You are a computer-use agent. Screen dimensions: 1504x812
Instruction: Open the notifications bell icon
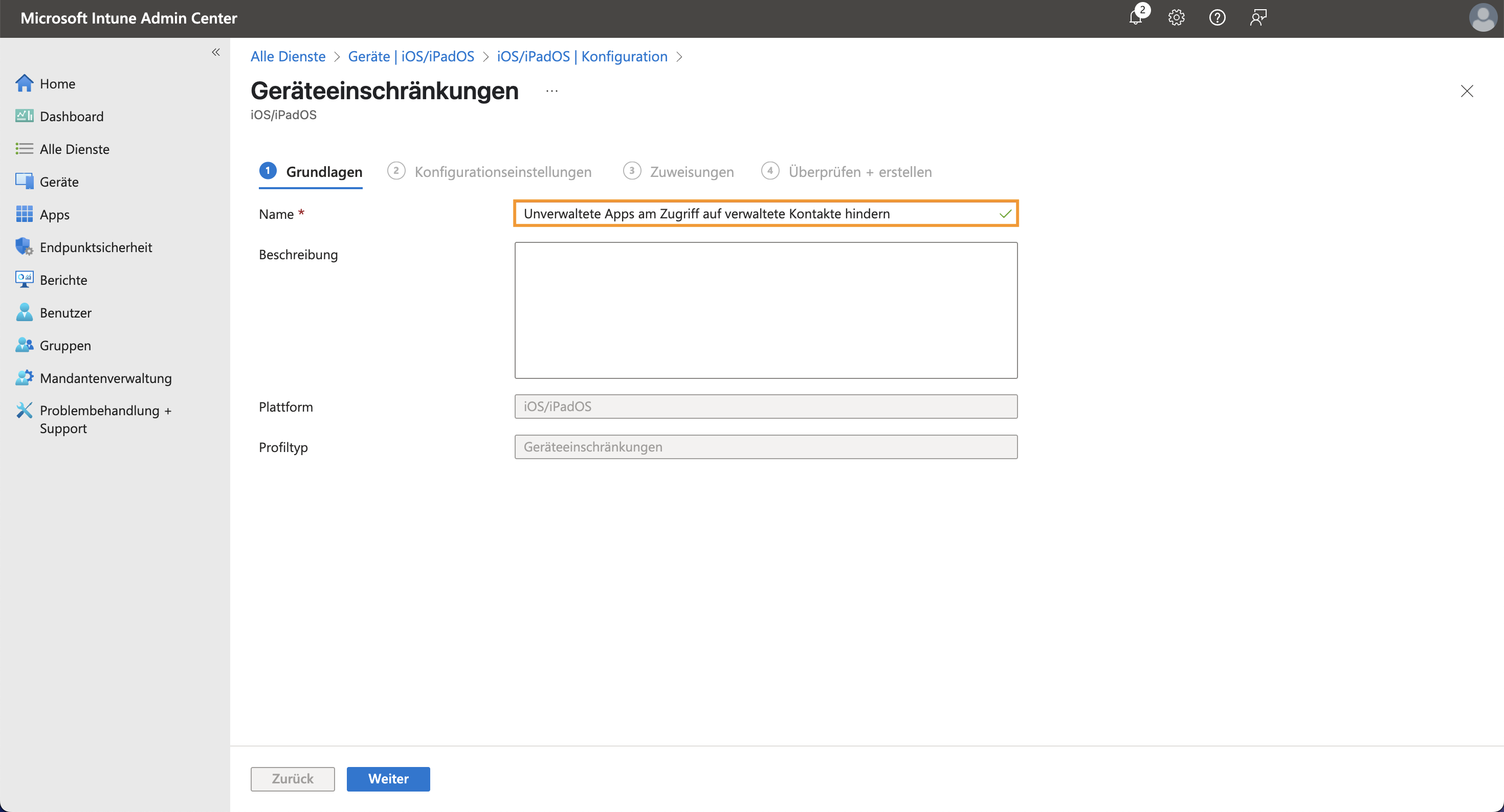[1136, 17]
